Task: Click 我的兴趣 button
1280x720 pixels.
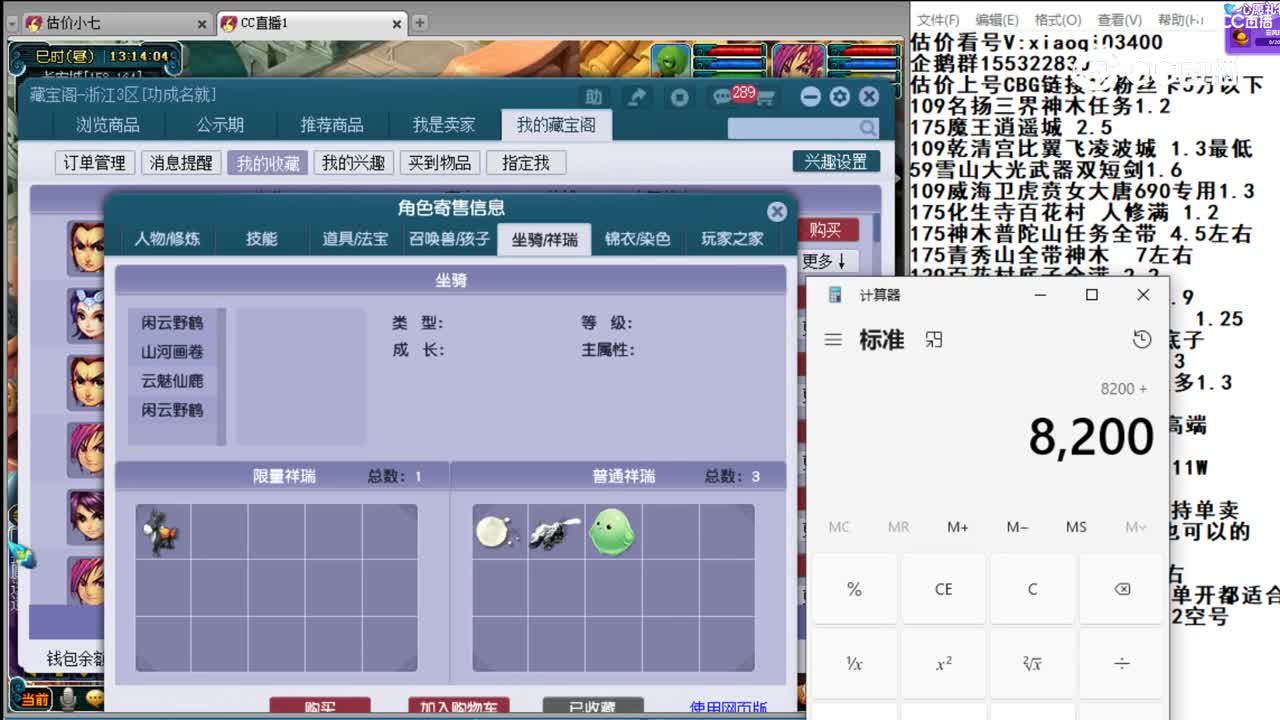Action: [353, 163]
